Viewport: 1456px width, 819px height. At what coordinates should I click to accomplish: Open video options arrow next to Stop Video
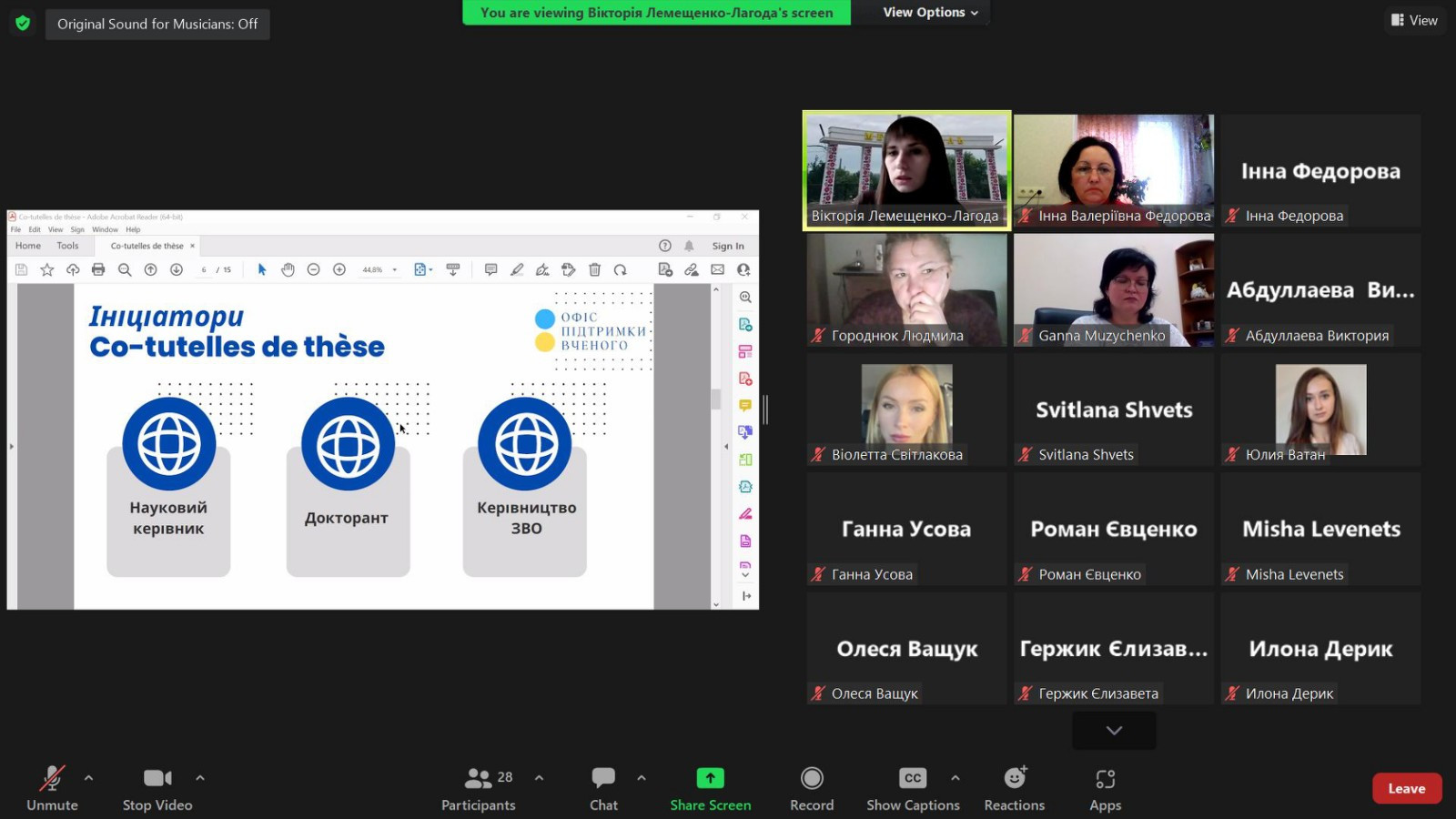(200, 778)
